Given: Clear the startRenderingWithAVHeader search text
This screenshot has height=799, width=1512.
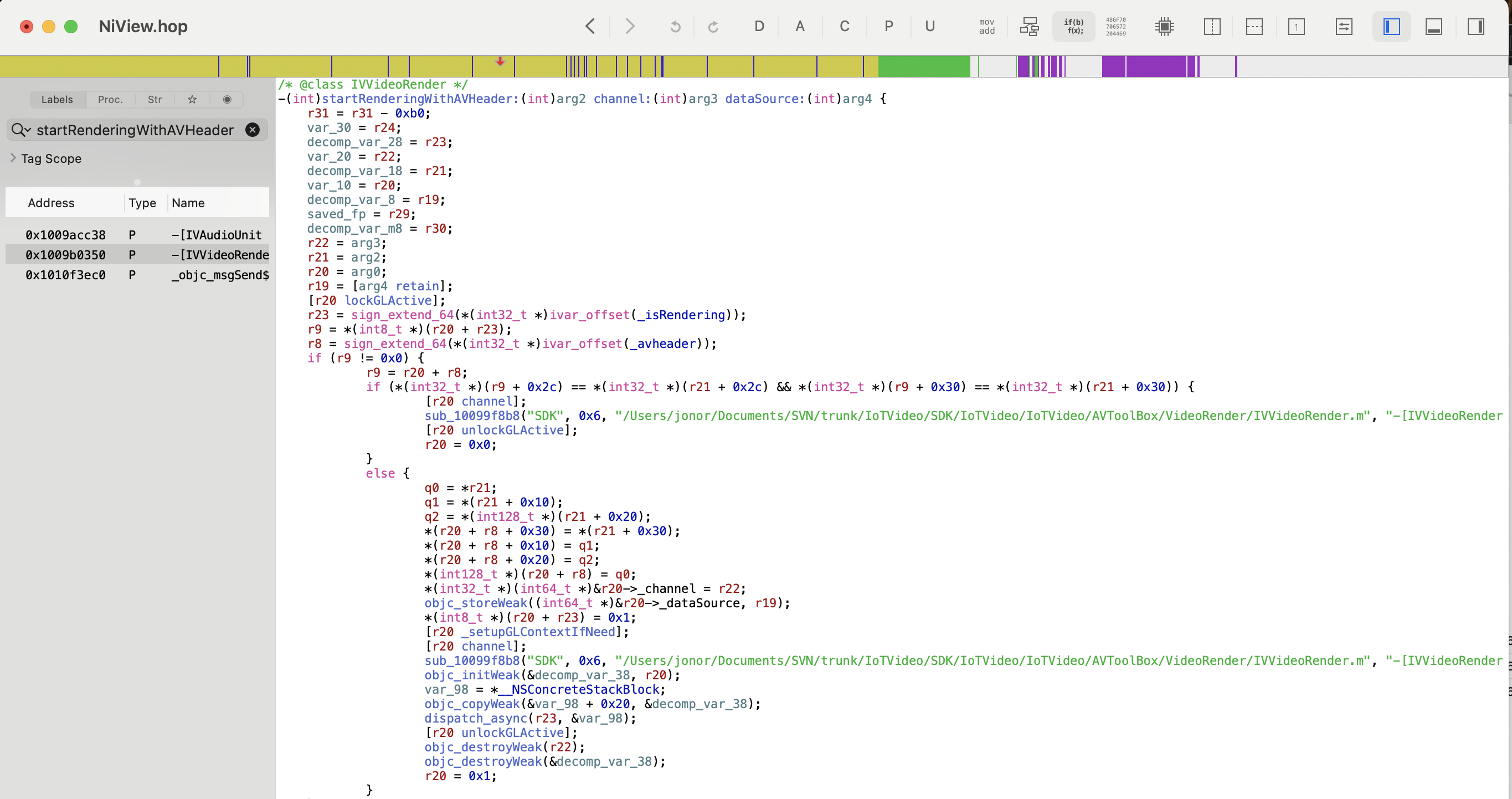Looking at the screenshot, I should [x=253, y=130].
